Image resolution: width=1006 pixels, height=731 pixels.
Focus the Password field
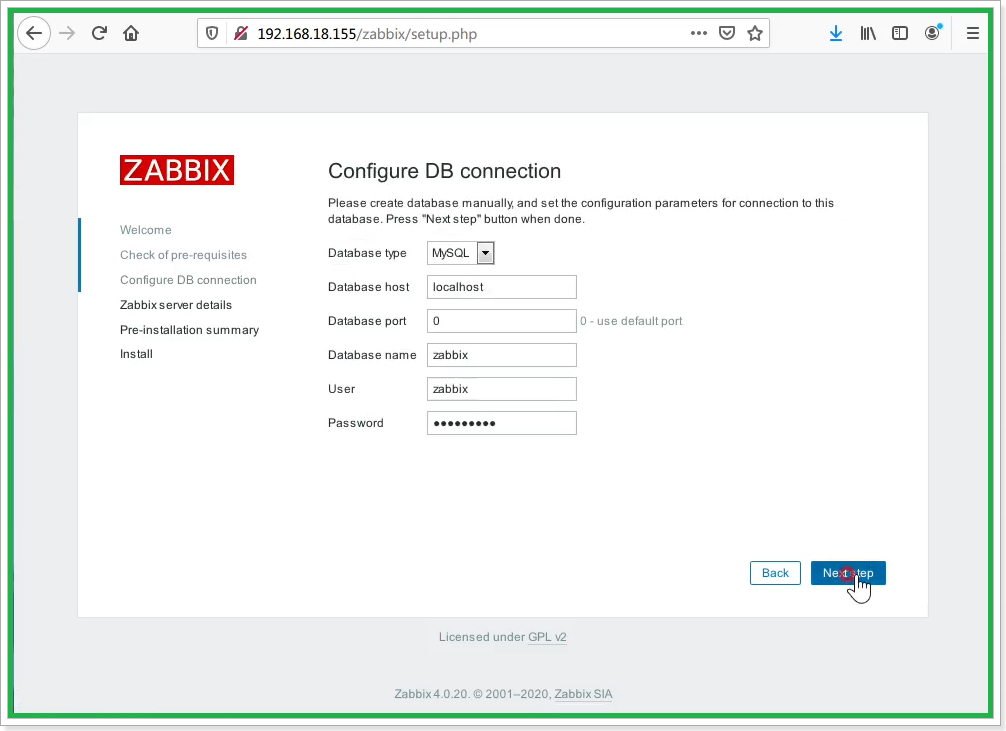point(502,423)
